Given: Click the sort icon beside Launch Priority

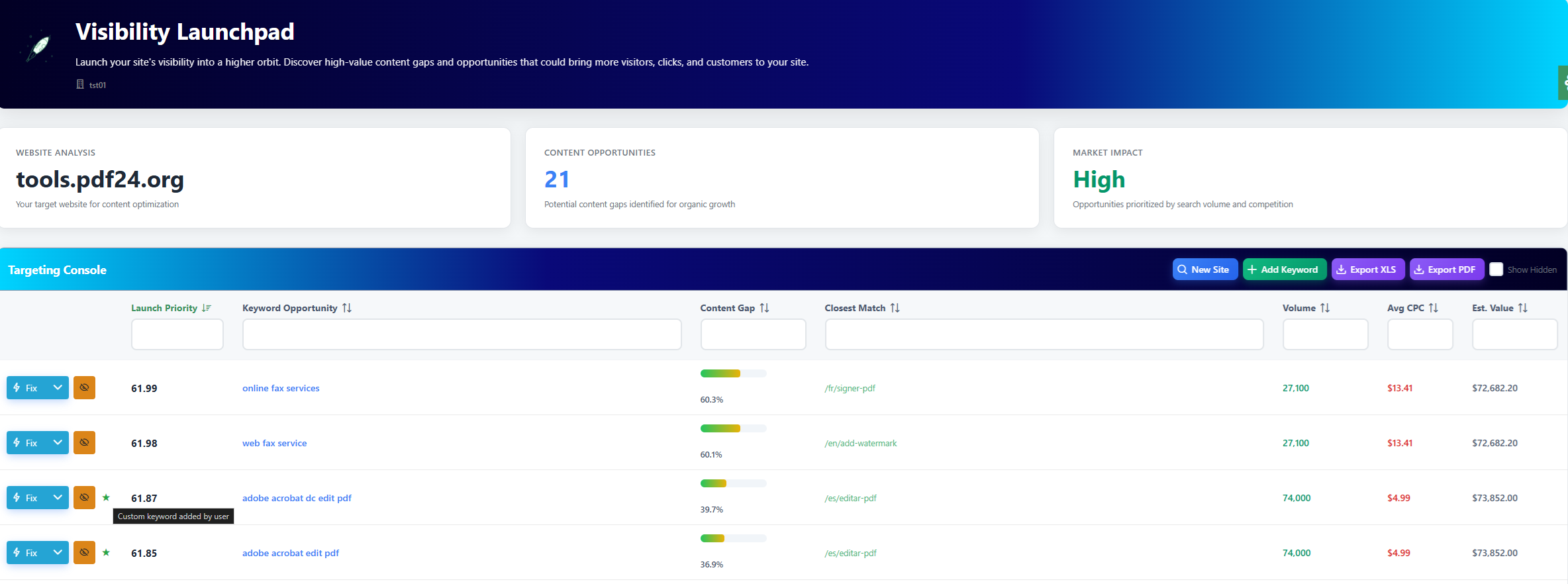Looking at the screenshot, I should pyautogui.click(x=207, y=308).
